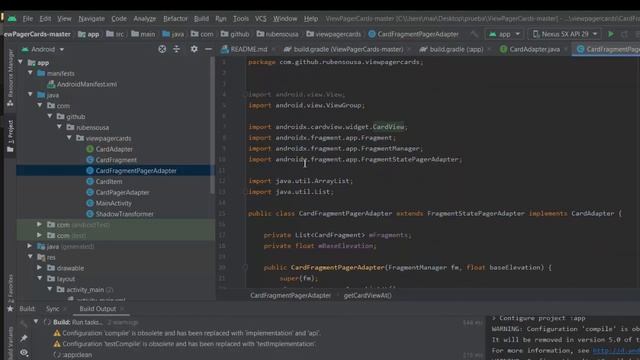Select the 'compile' is obsolete warning
640x360 pixels.
(187, 333)
